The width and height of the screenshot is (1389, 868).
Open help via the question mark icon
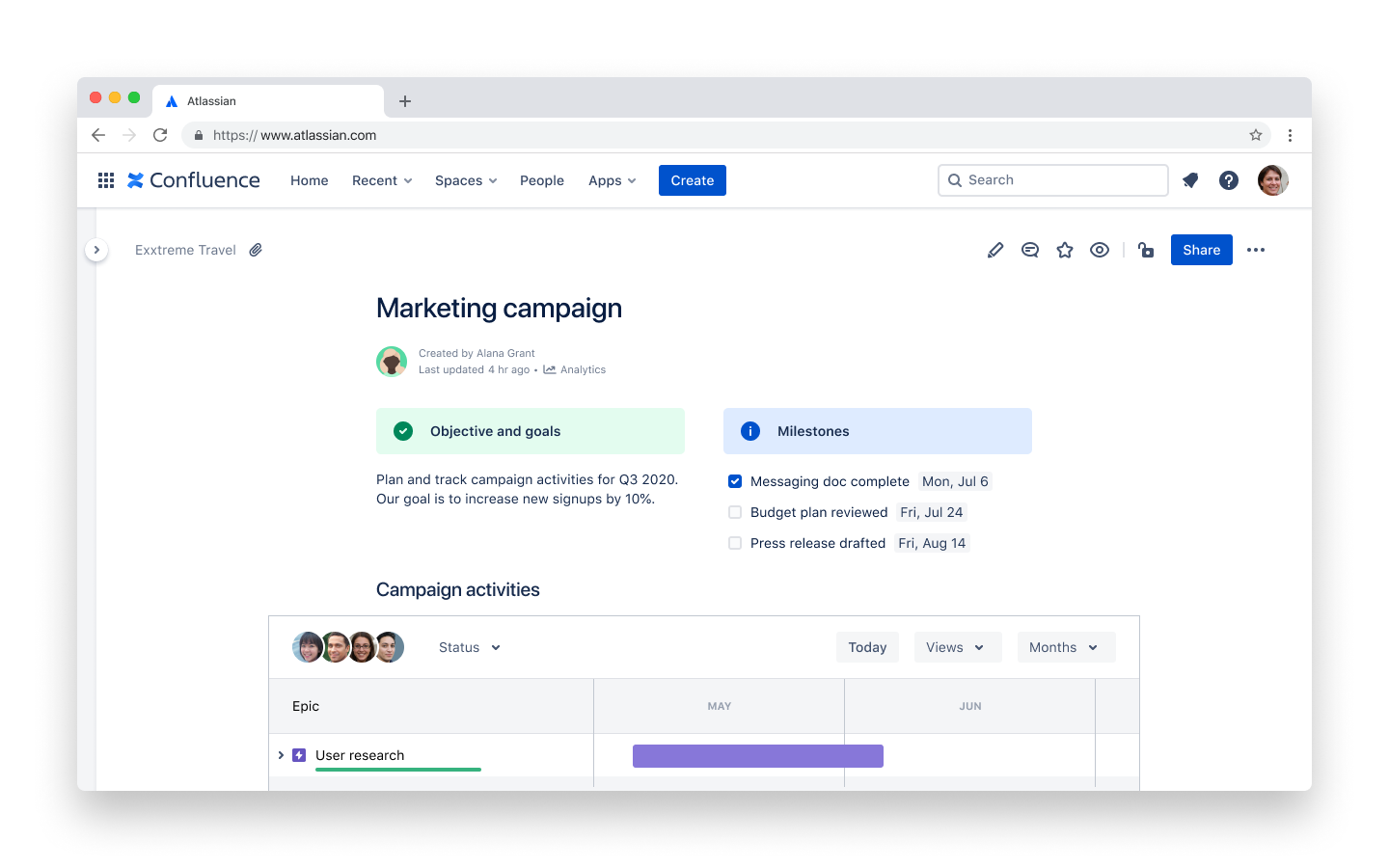pos(1228,179)
